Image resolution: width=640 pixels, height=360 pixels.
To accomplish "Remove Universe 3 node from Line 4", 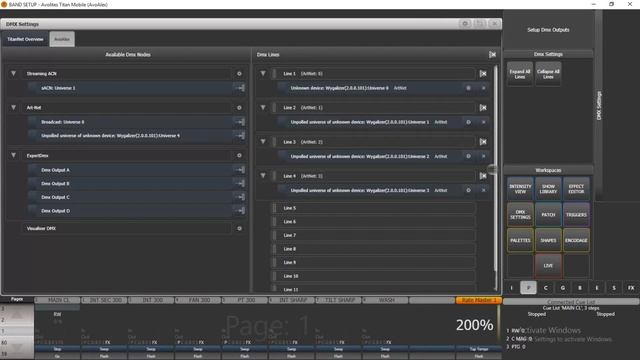I will click(x=484, y=190).
